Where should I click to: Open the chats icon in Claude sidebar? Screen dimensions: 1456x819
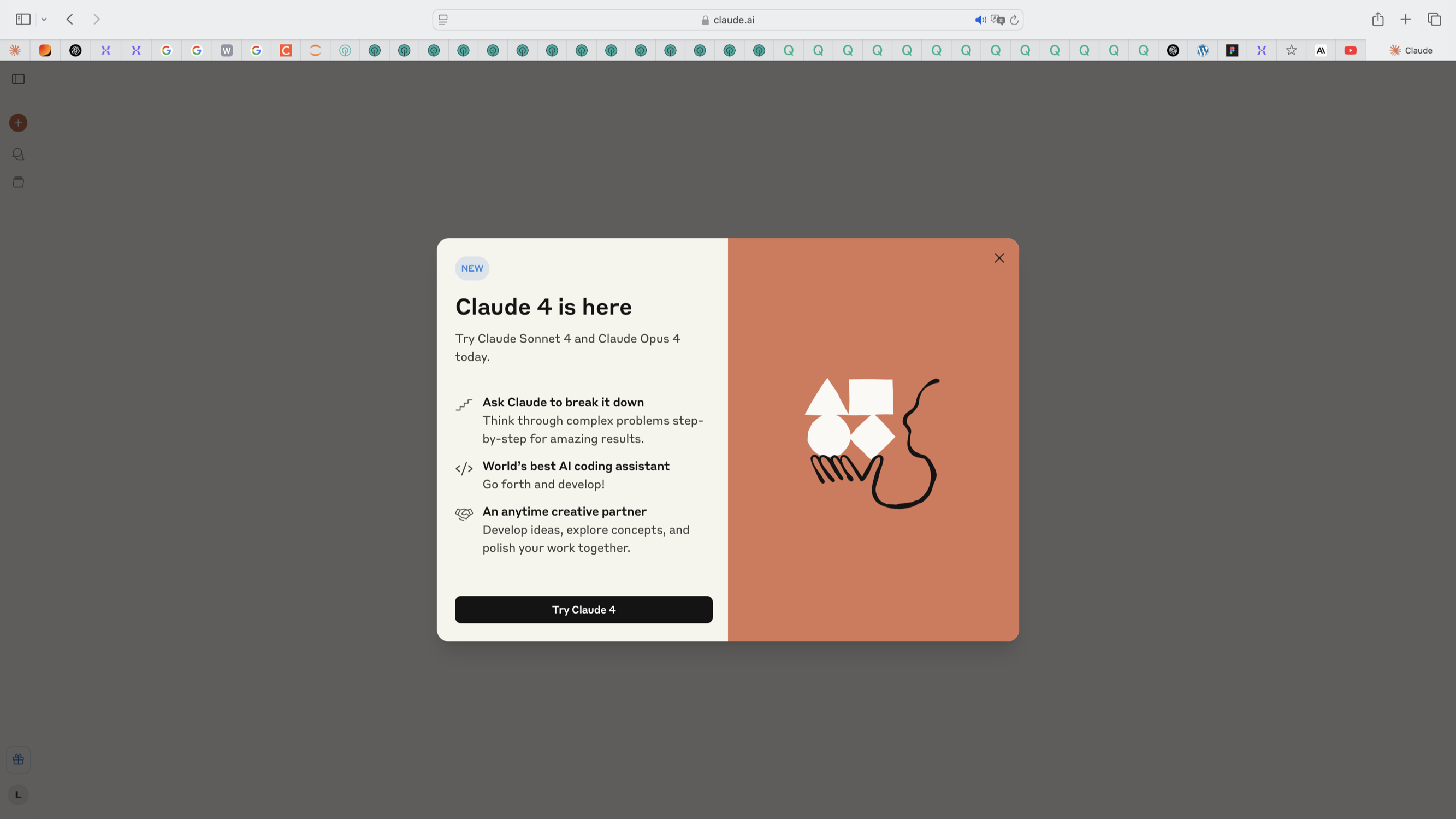pos(18,154)
